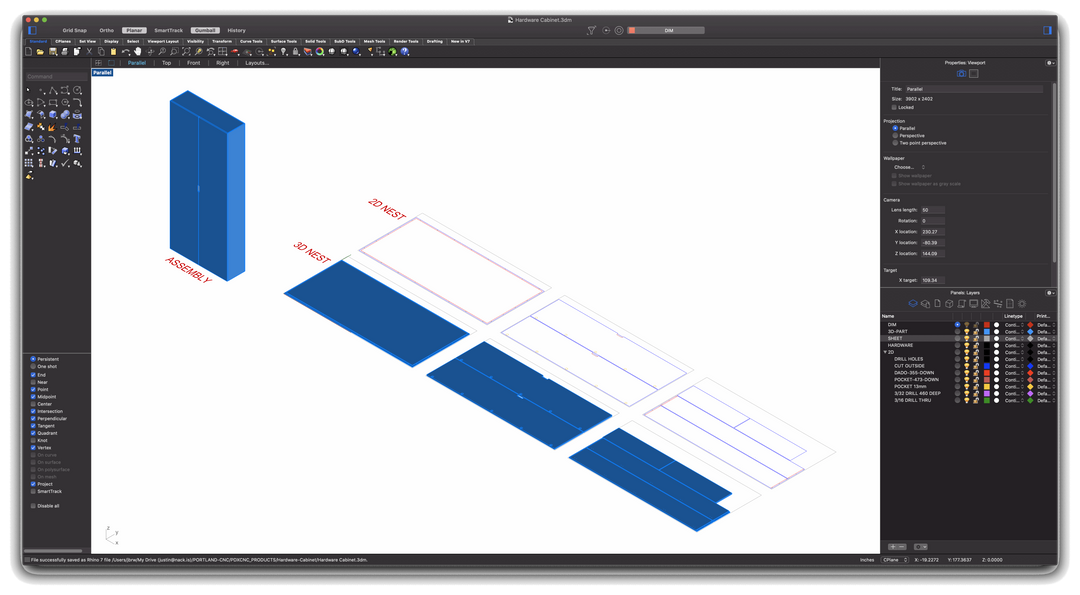Open the Curve Tools toolbar tab
Viewport: 1080px width, 595px height.
pos(251,41)
